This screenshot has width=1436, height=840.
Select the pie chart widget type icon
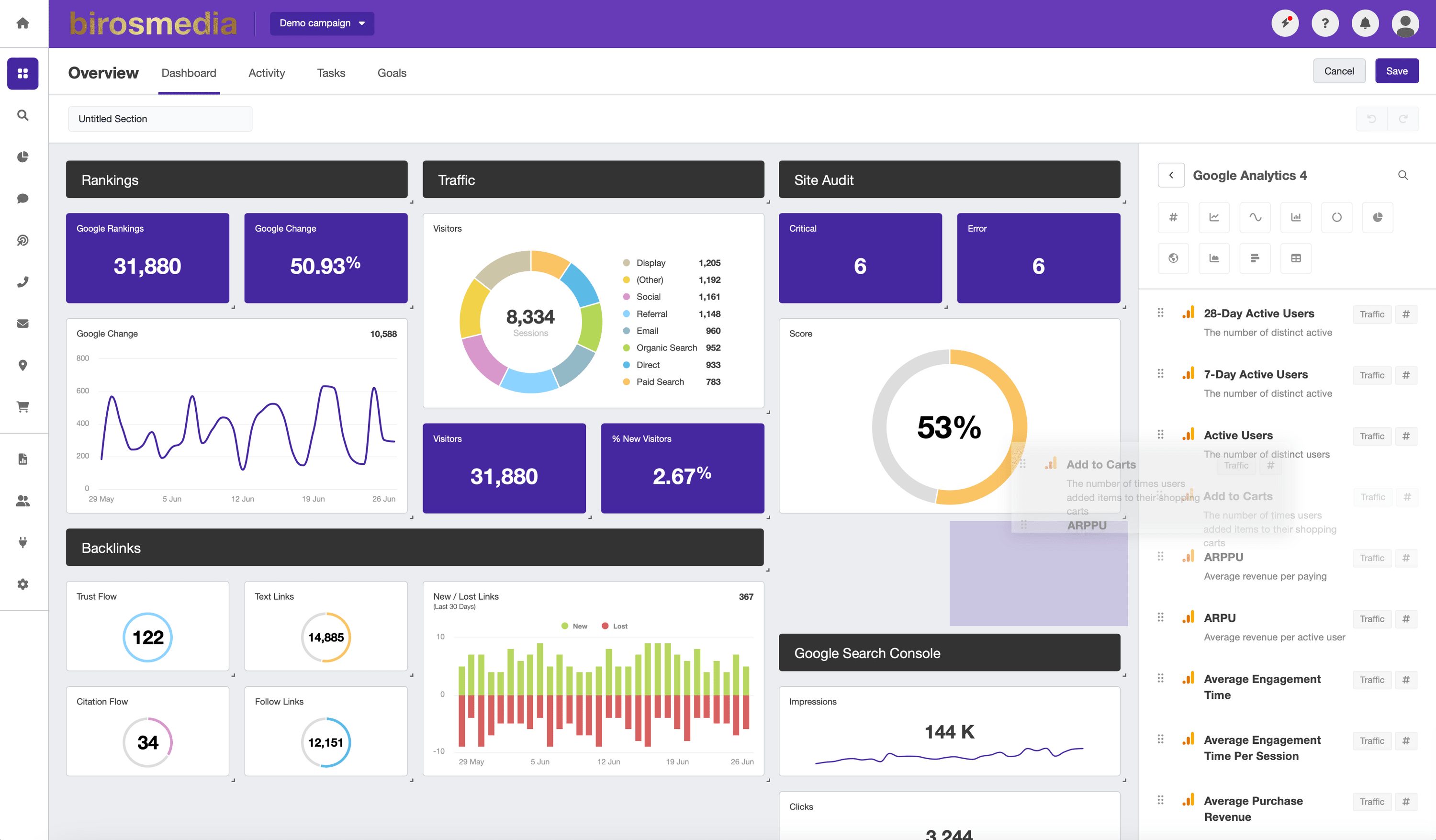pos(1377,217)
